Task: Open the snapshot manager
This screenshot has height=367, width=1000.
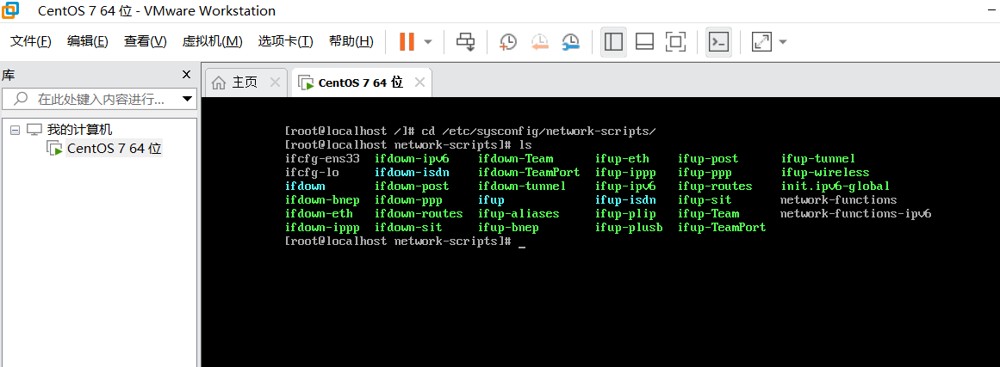Action: [x=571, y=42]
